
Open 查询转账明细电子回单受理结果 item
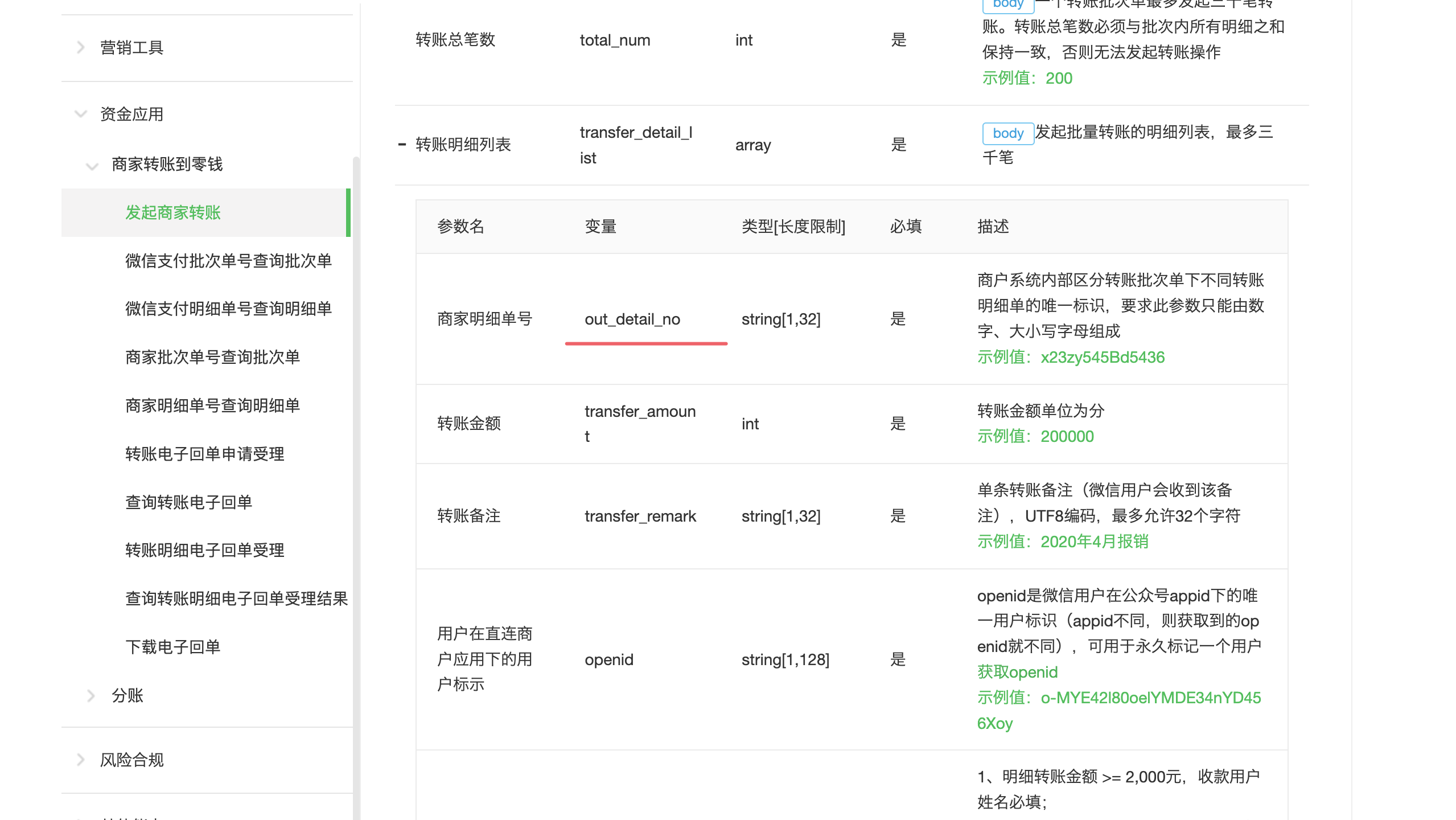click(236, 598)
